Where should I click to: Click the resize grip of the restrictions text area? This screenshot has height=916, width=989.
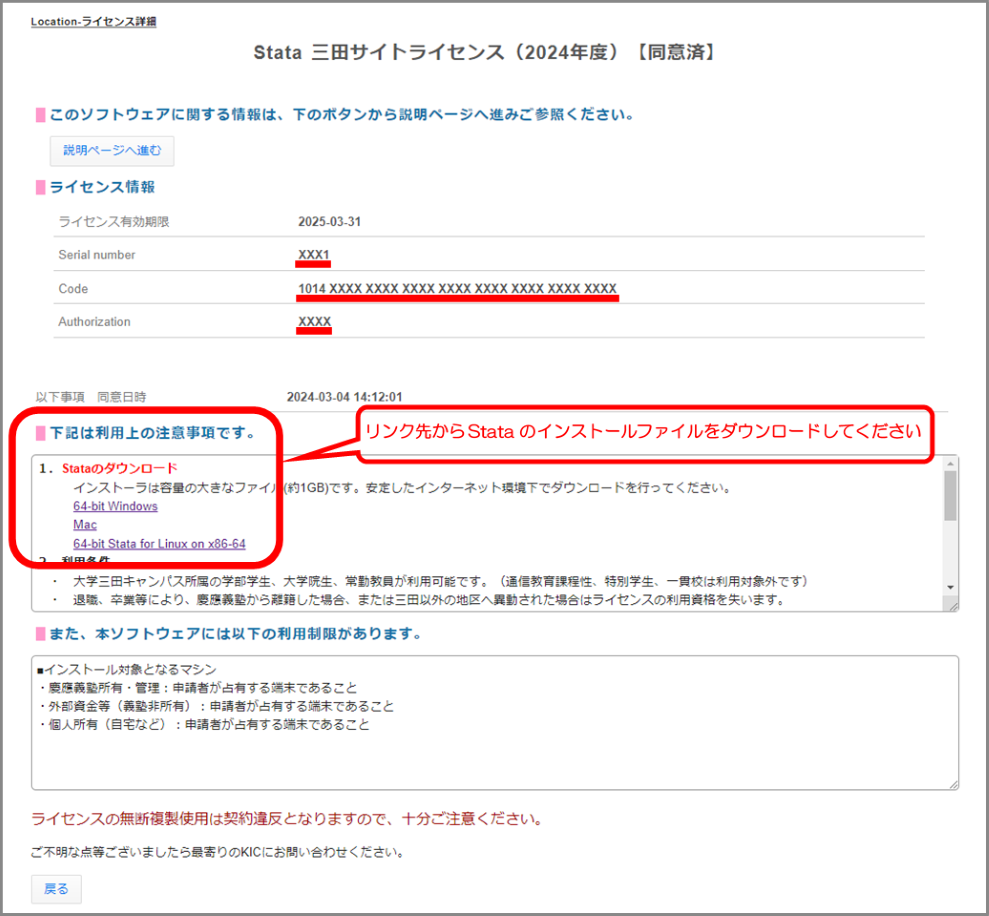tap(953, 784)
